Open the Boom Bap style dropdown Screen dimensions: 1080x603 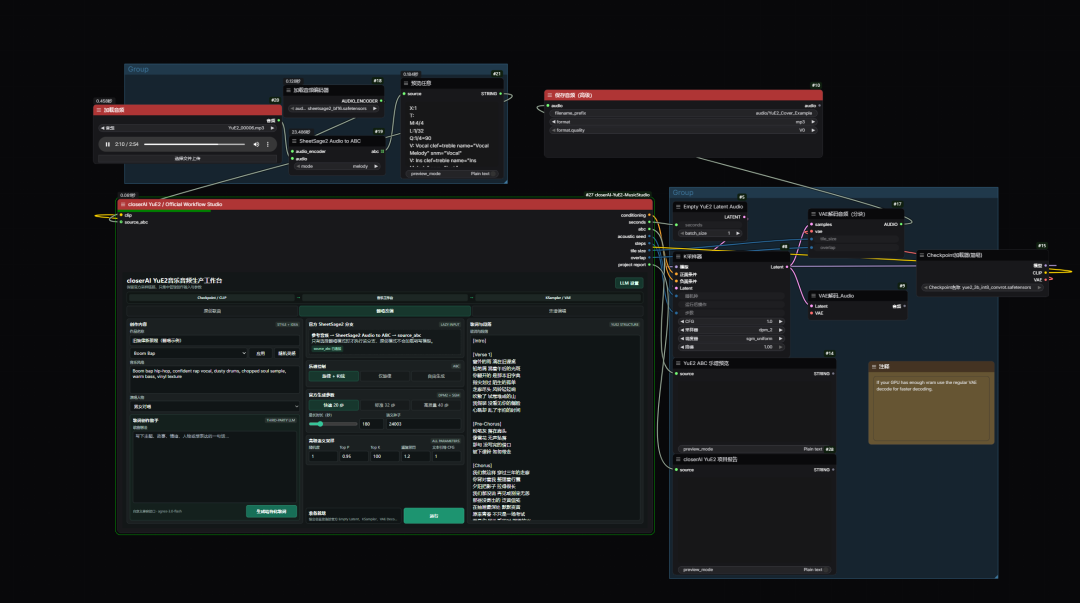[189, 353]
